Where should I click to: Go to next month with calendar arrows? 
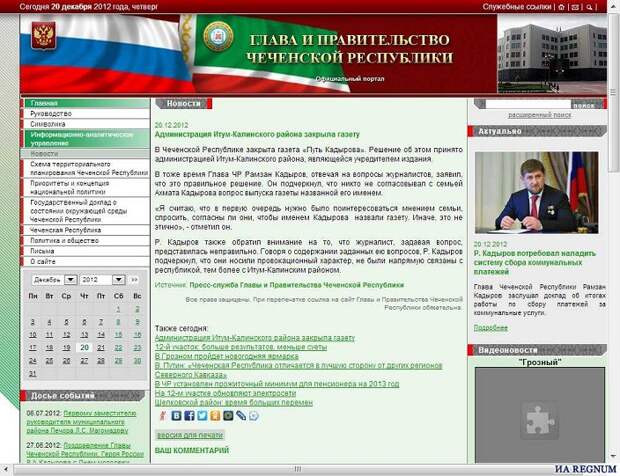[x=134, y=280]
